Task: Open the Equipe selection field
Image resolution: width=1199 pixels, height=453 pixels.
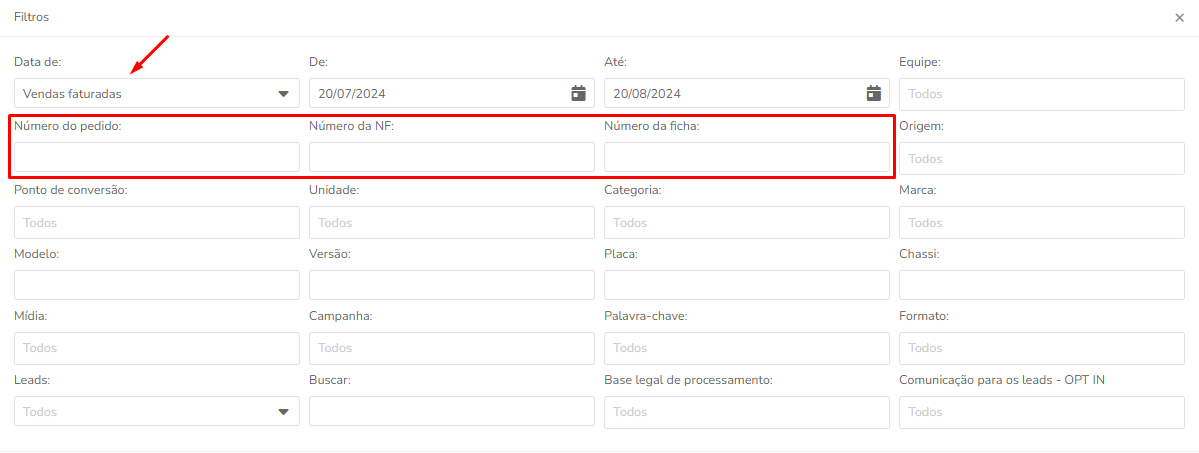Action: click(x=1041, y=93)
